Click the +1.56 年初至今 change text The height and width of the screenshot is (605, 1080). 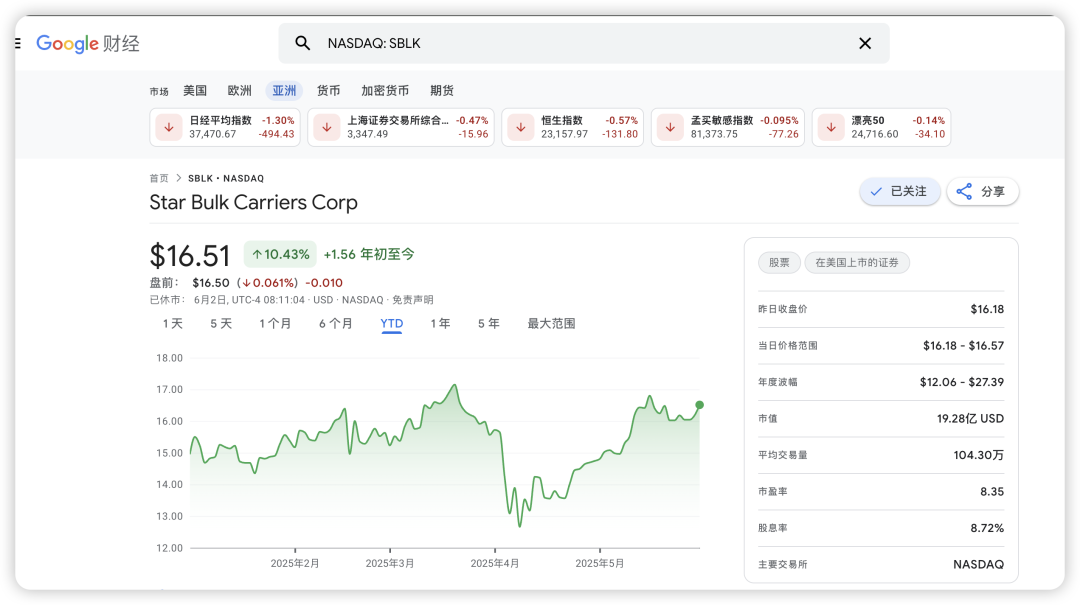pyautogui.click(x=369, y=254)
